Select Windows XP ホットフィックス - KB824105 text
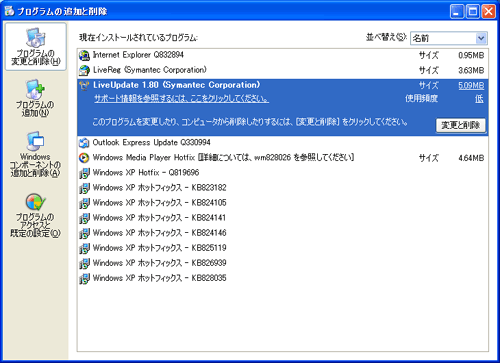 pos(159,203)
